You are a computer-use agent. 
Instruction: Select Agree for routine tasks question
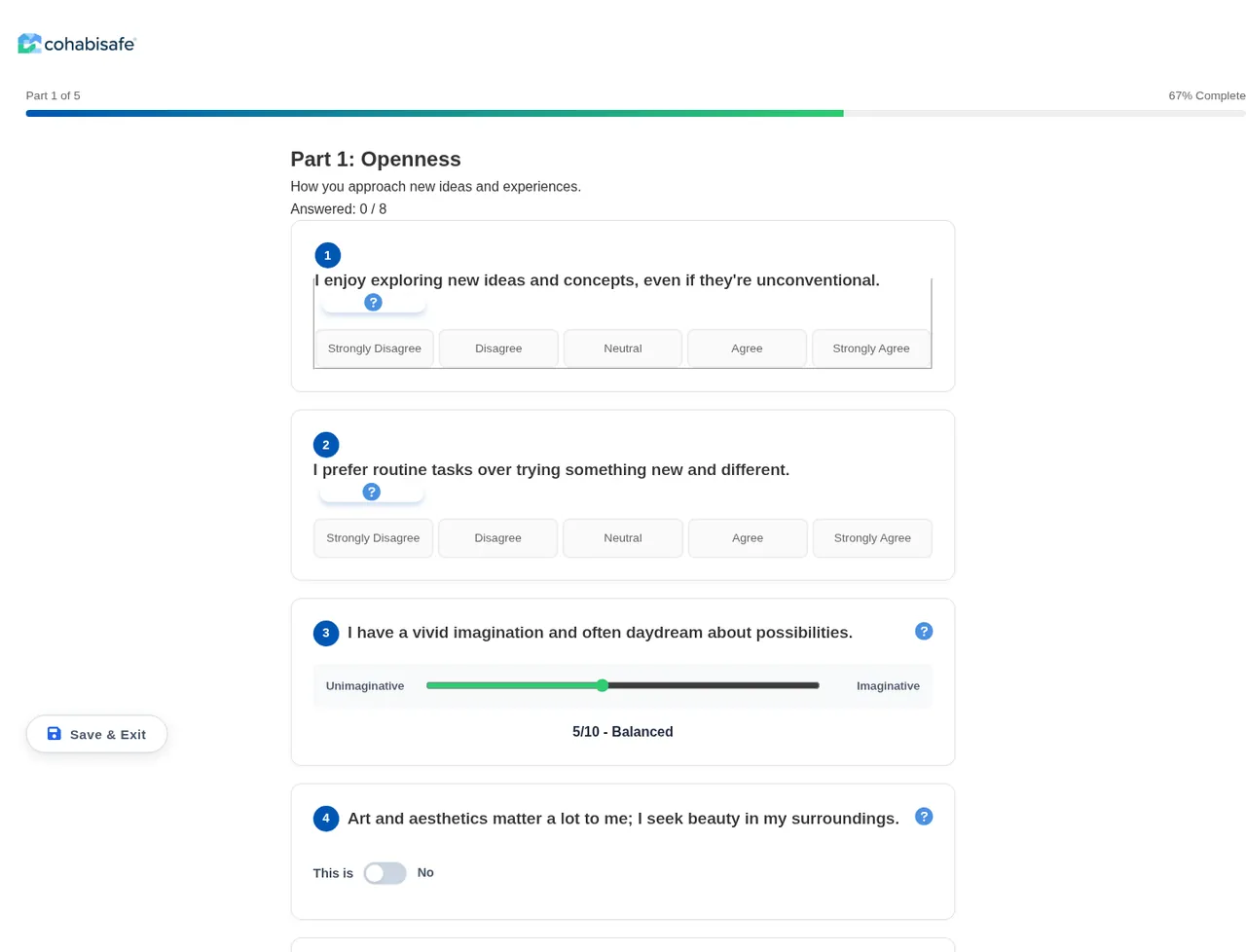click(748, 538)
